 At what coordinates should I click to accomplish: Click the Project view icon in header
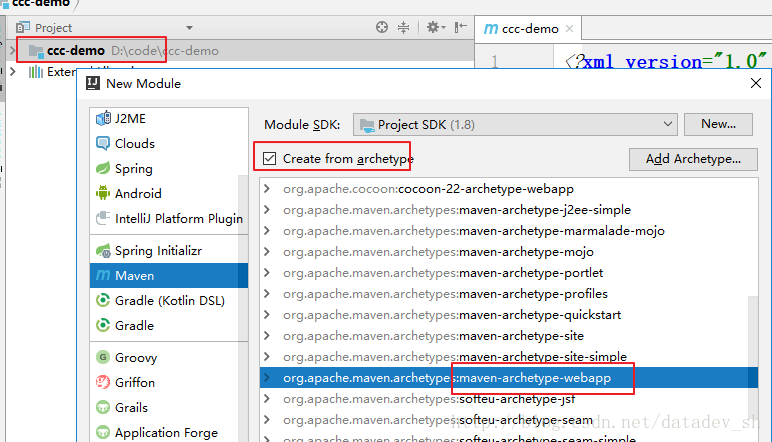click(23, 28)
